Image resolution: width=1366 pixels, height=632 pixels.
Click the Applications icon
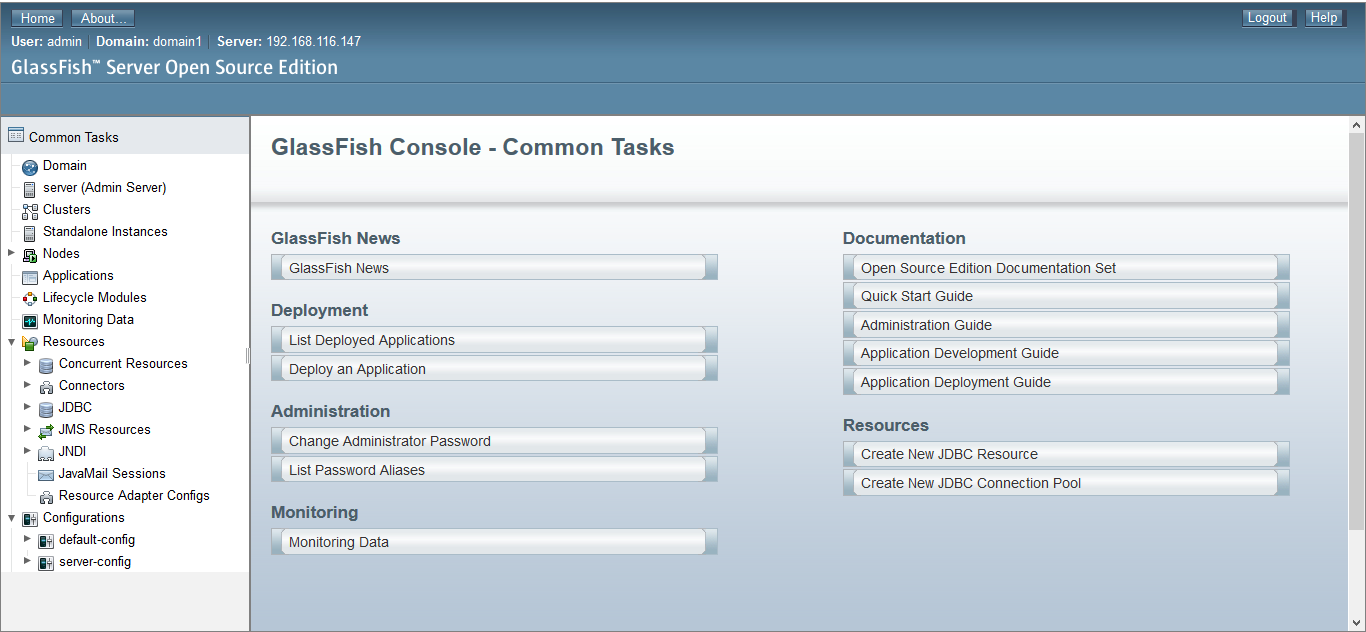pyautogui.click(x=30, y=277)
